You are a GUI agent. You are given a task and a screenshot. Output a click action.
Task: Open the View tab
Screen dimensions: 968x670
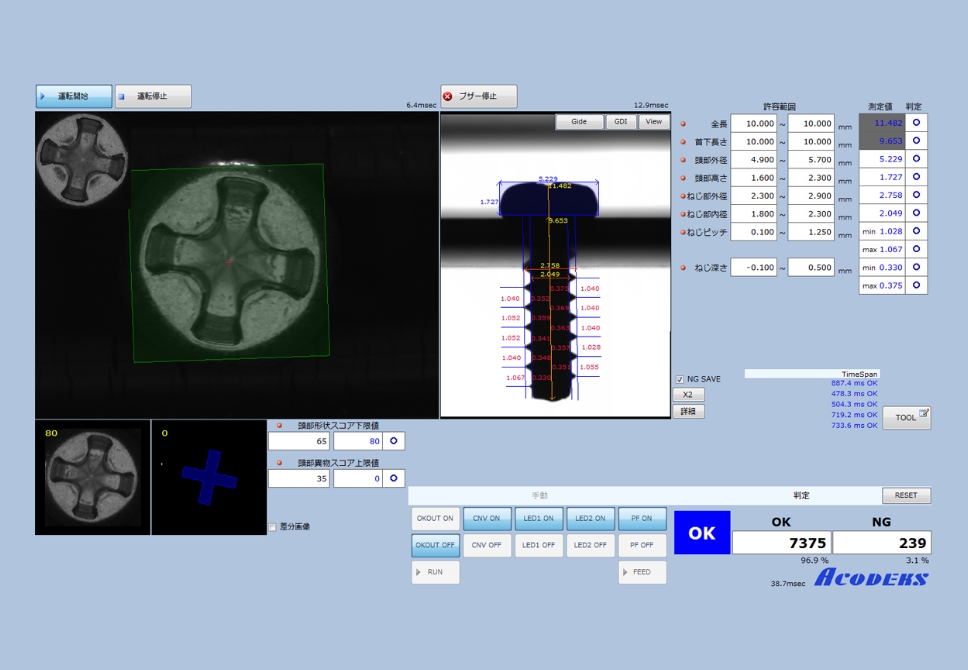[653, 122]
